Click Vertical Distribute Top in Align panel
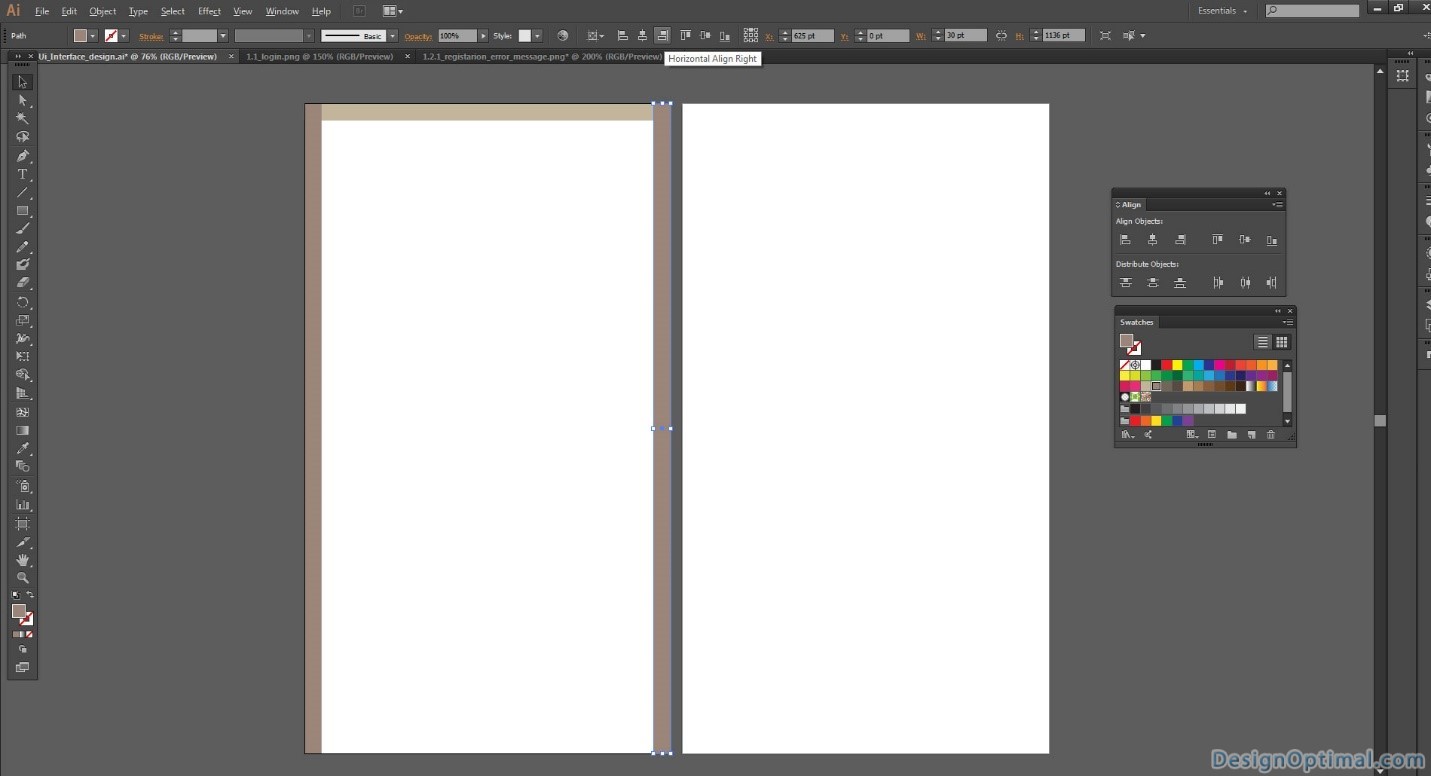The height and width of the screenshot is (776, 1431). [1125, 283]
